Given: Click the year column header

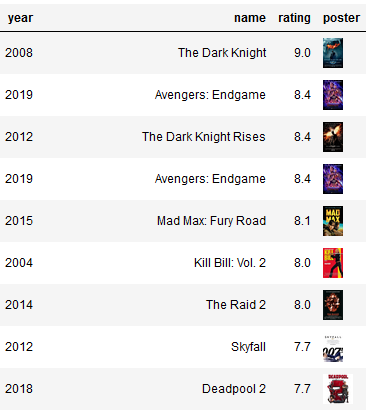Looking at the screenshot, I should (x=20, y=18).
